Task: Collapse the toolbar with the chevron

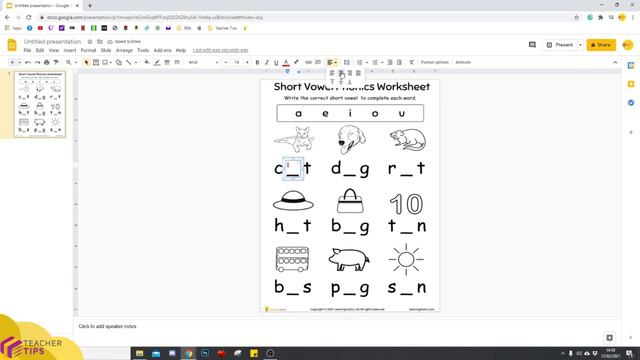Action: pos(615,62)
